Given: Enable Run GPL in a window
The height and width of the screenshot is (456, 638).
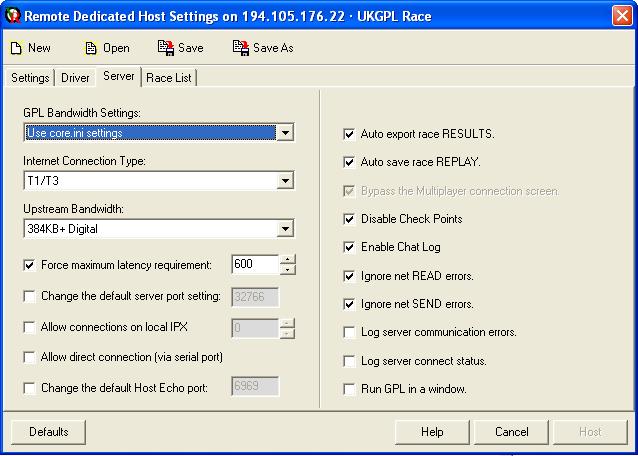Looking at the screenshot, I should coord(349,389).
